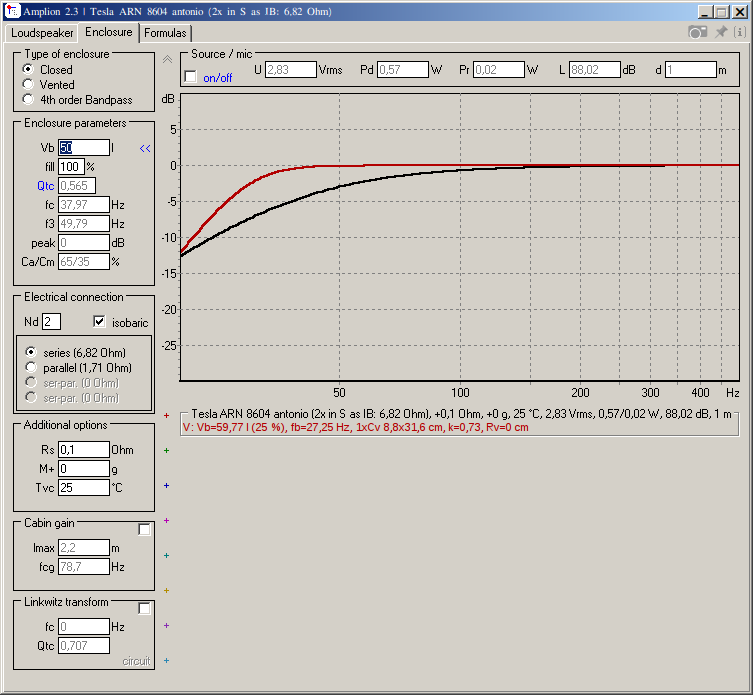The height and width of the screenshot is (695, 753).
Task: Click the Amplion app icon in title bar
Action: coord(12,11)
